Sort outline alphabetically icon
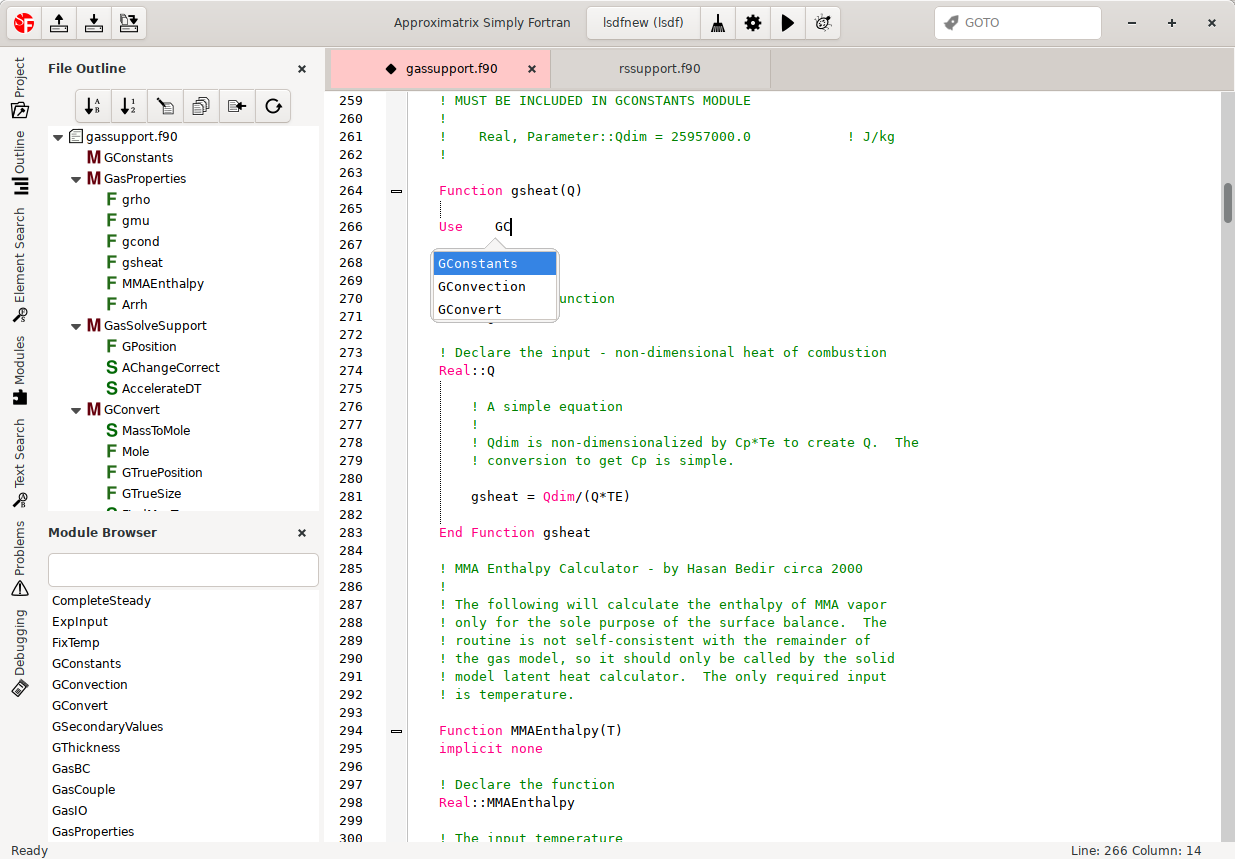 coord(93,105)
